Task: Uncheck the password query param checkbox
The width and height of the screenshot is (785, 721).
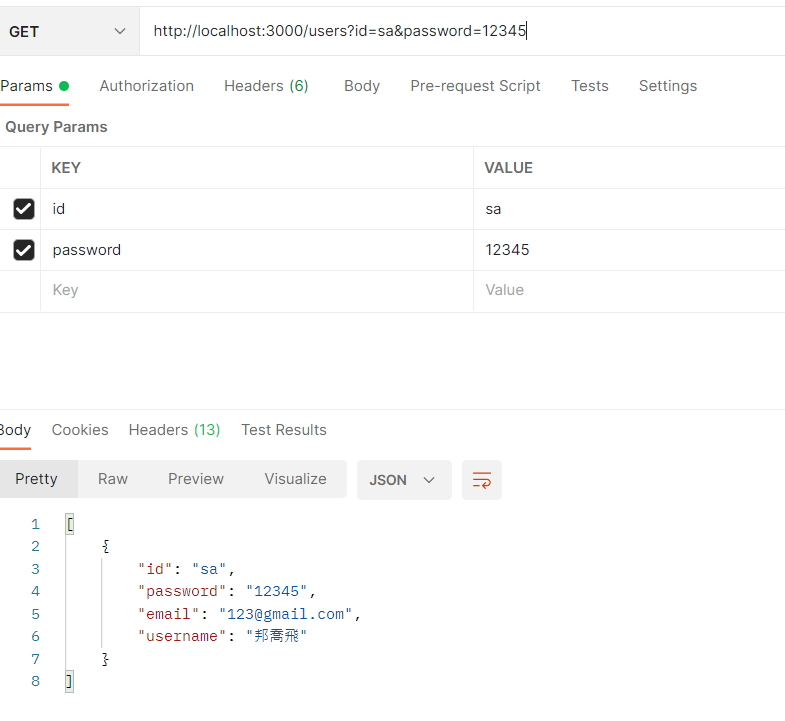Action: [23, 250]
